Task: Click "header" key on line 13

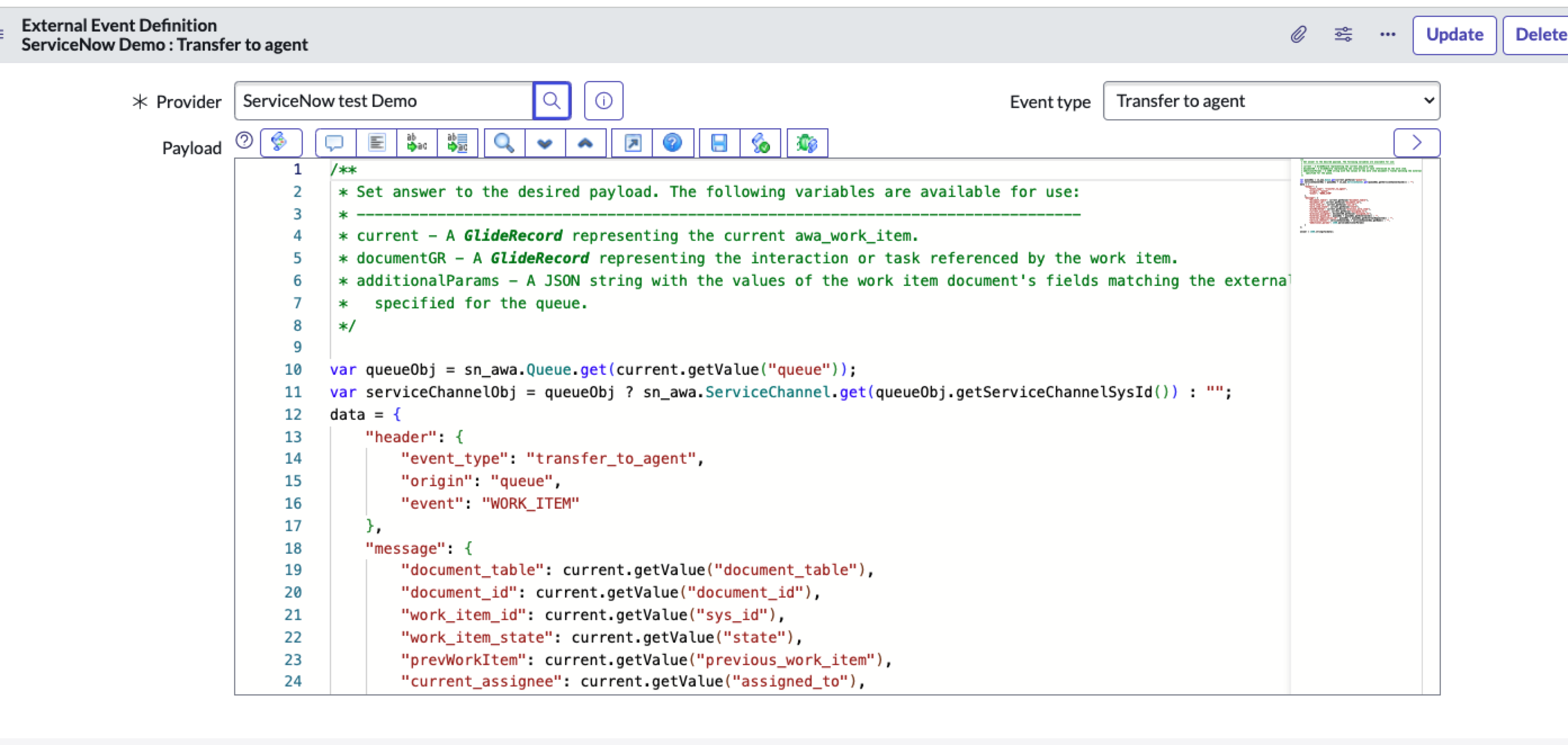Action: pos(401,437)
